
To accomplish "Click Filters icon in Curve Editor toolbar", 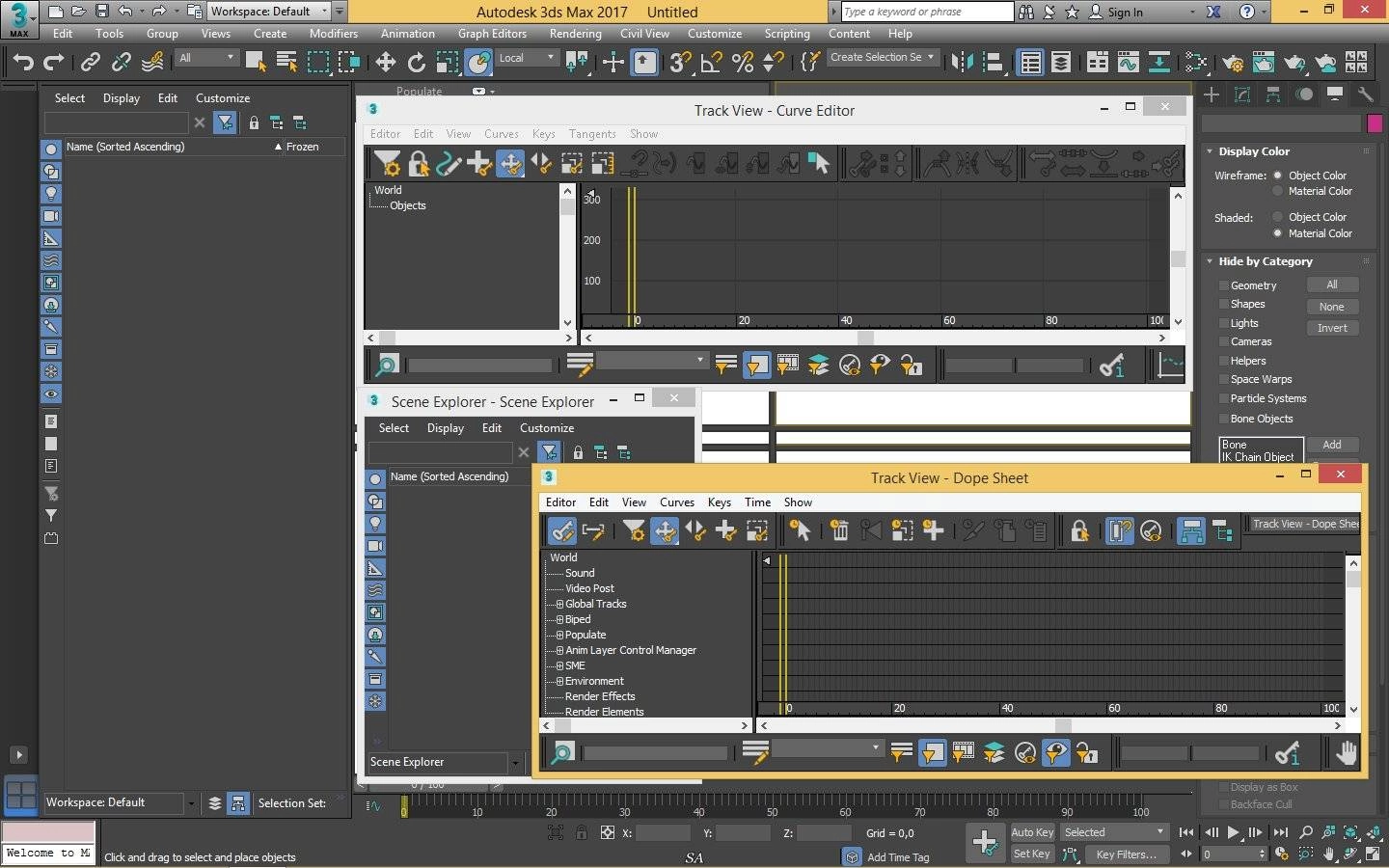I will (387, 164).
